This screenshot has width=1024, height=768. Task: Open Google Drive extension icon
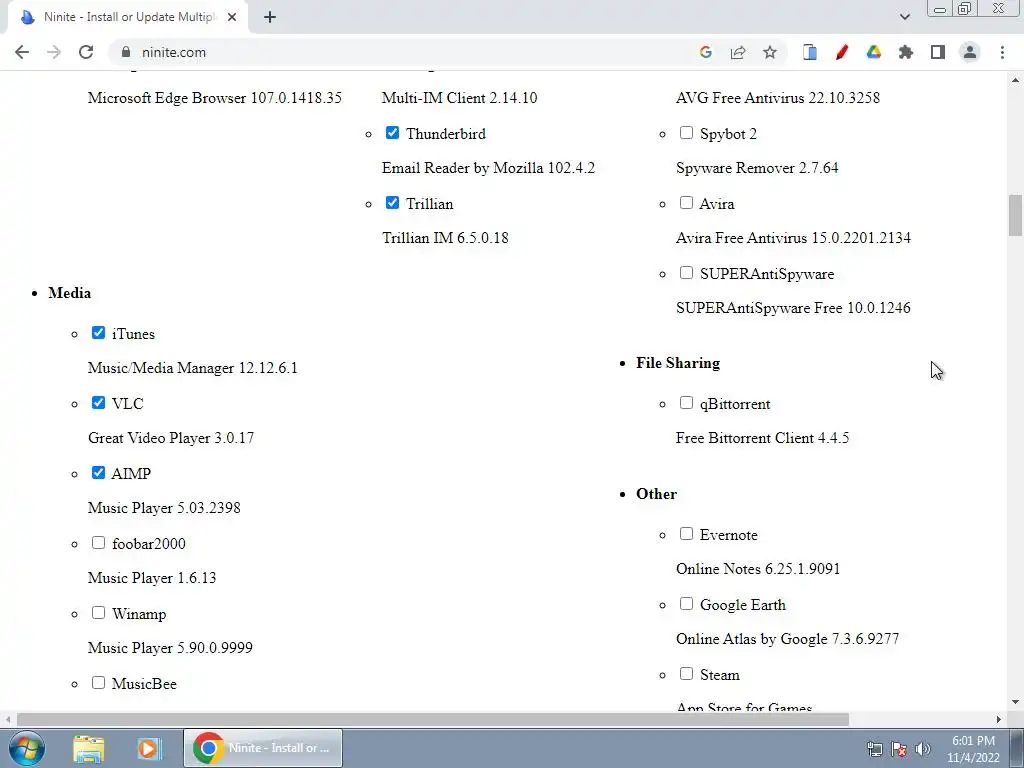tap(874, 52)
